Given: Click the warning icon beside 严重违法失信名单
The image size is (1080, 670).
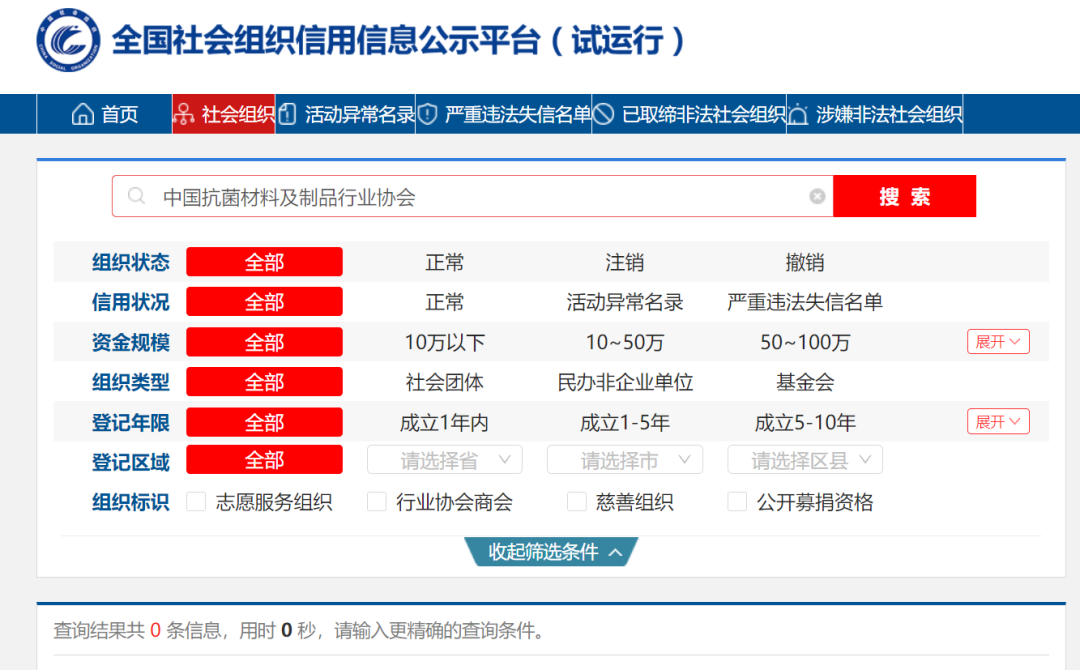Looking at the screenshot, I should pos(426,114).
